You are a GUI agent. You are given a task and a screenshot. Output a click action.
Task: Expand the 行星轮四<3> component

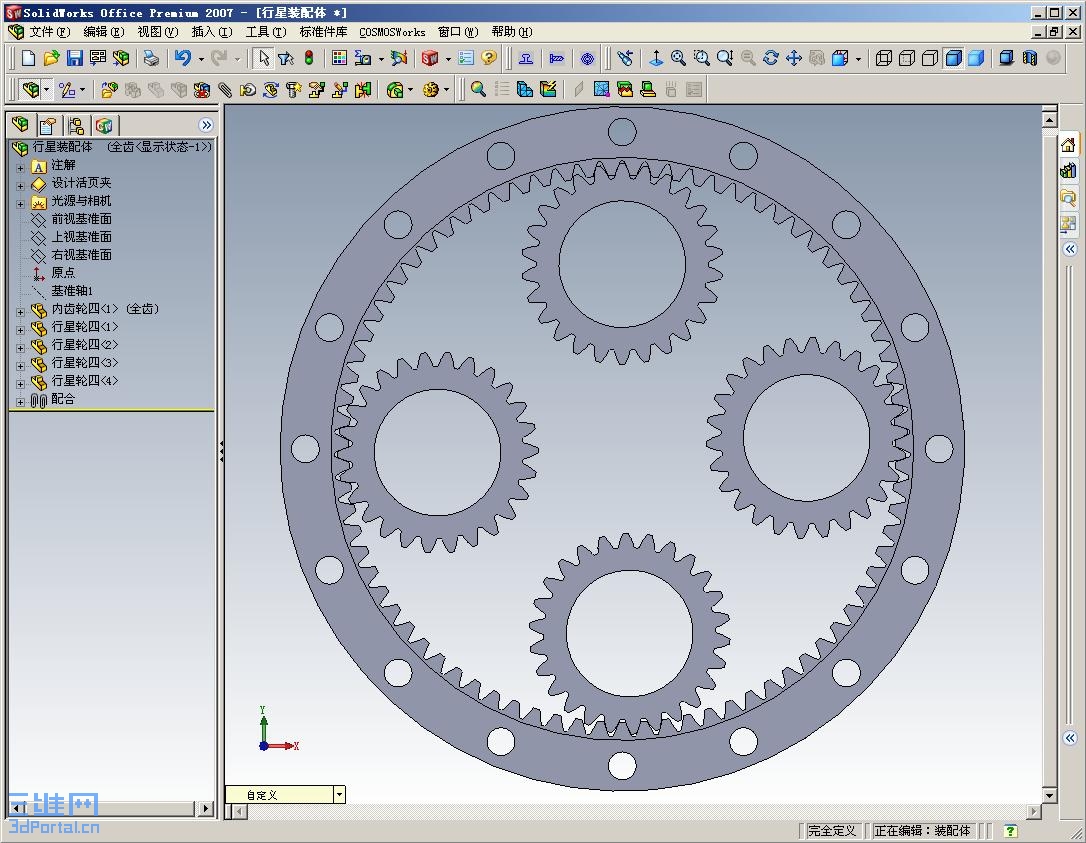(20, 366)
